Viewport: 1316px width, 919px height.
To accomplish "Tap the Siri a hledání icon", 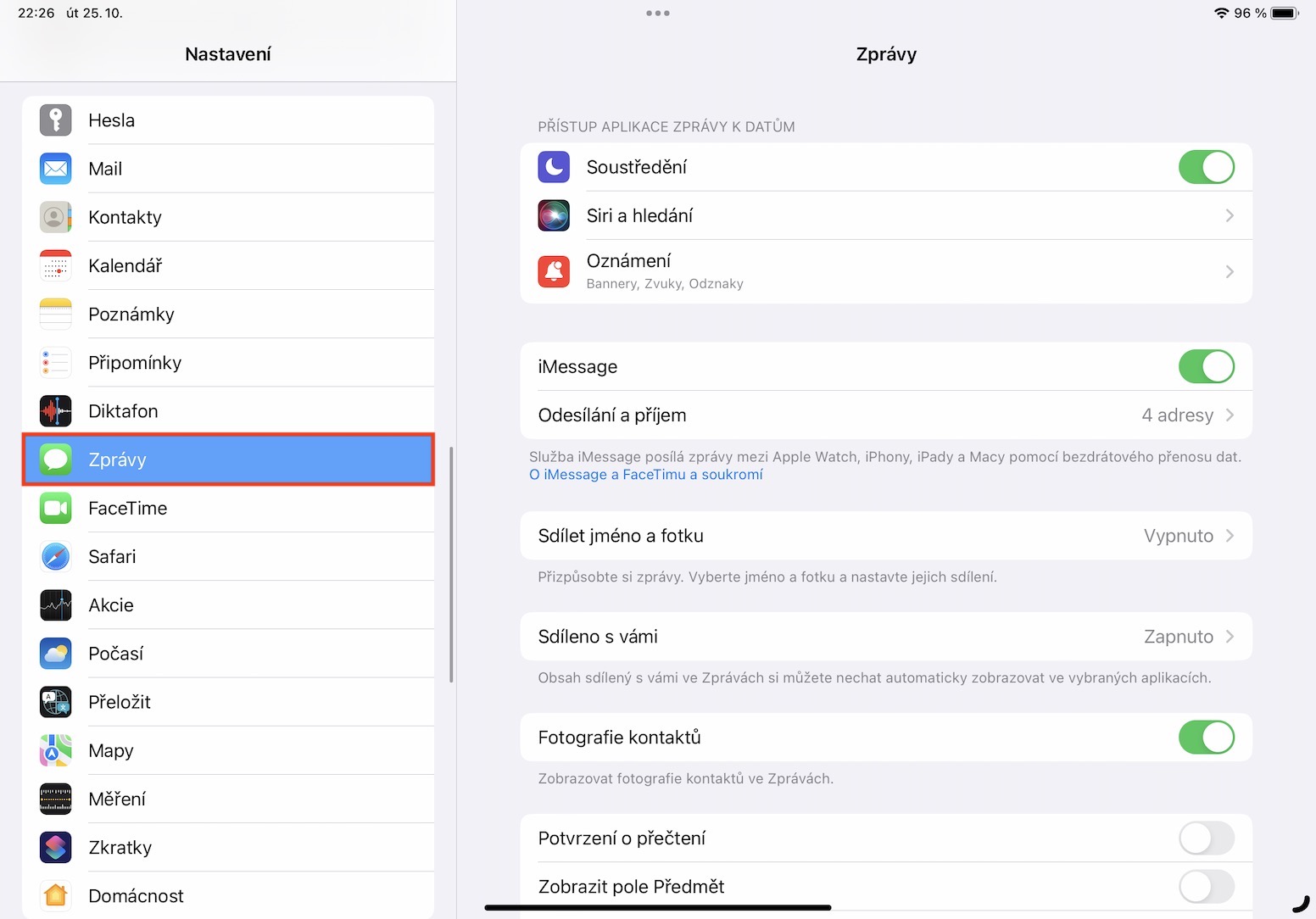I will coord(554,215).
